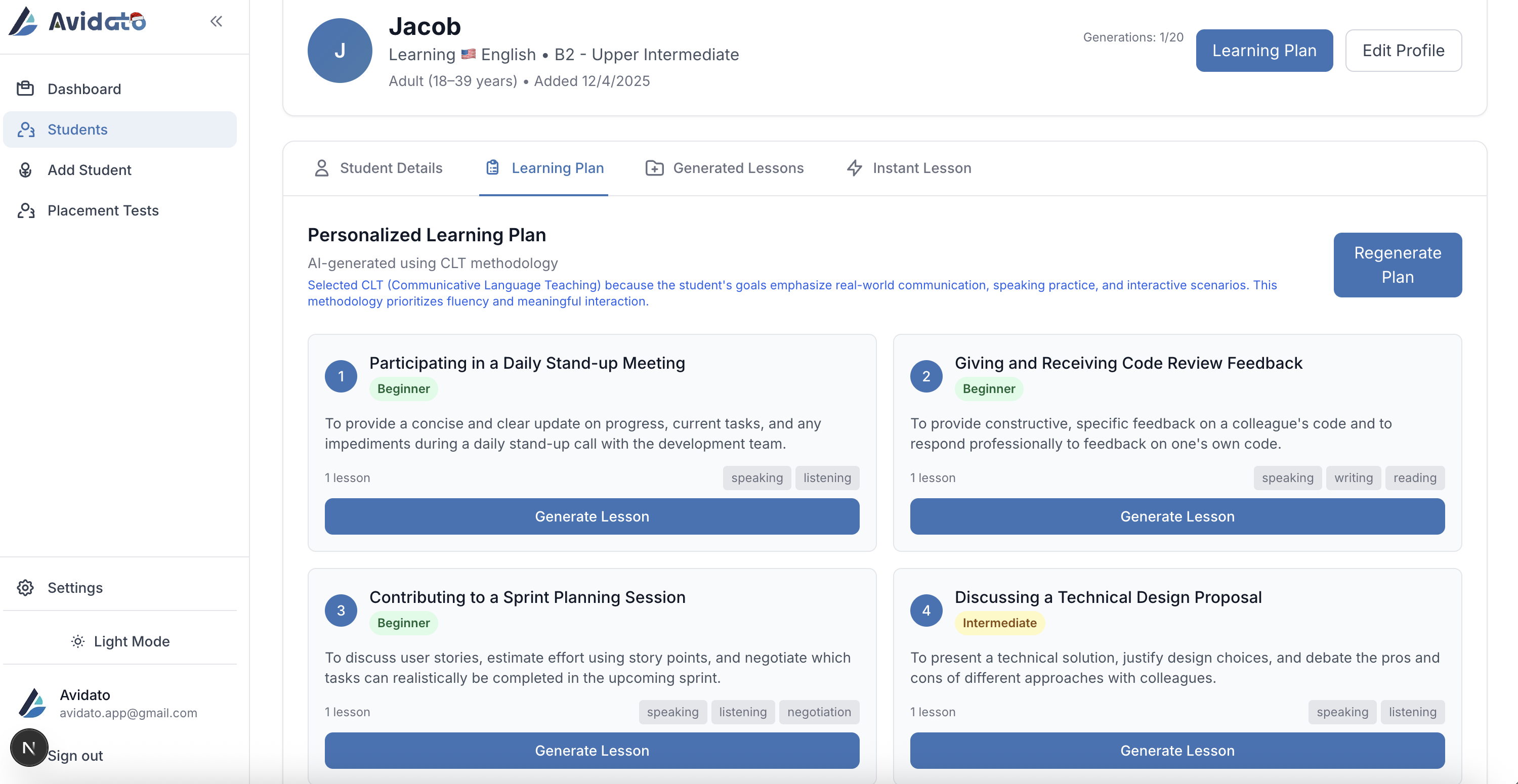Collapse the sidebar with double-chevron

216,22
